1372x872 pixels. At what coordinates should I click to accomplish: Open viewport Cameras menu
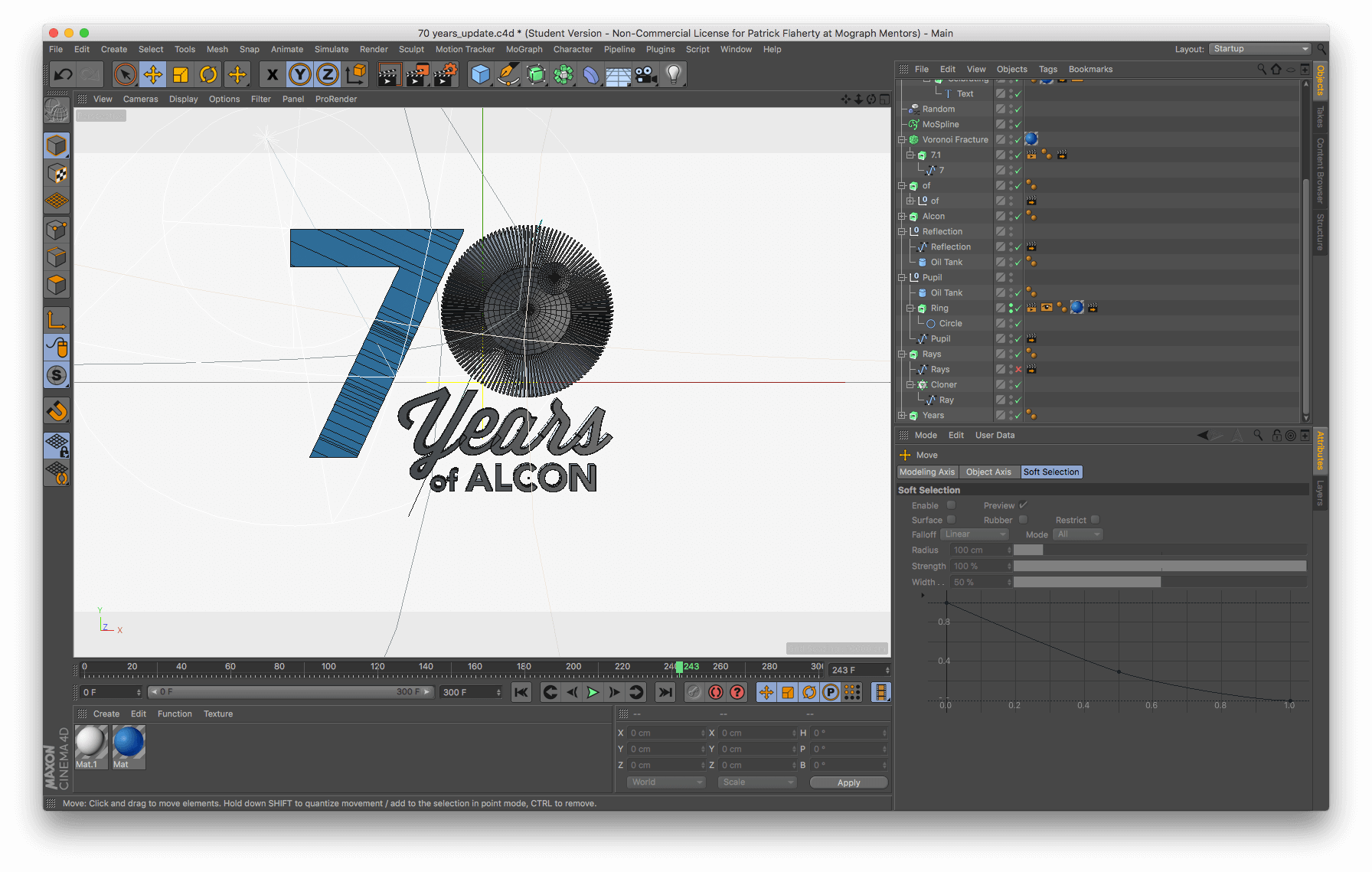click(x=140, y=99)
